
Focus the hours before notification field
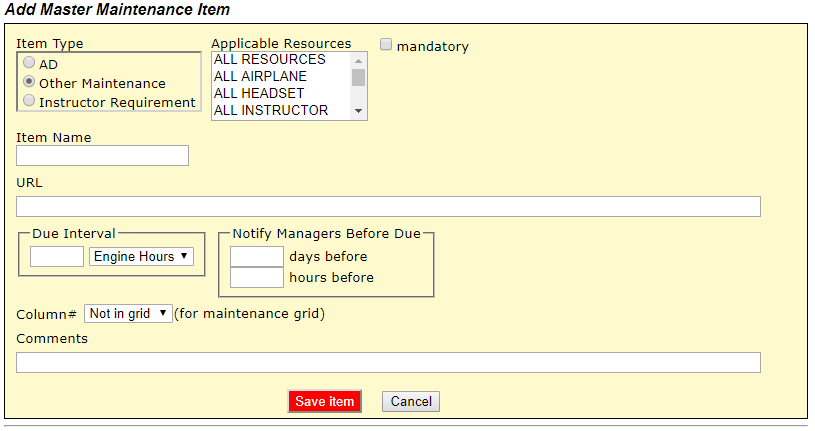(257, 278)
